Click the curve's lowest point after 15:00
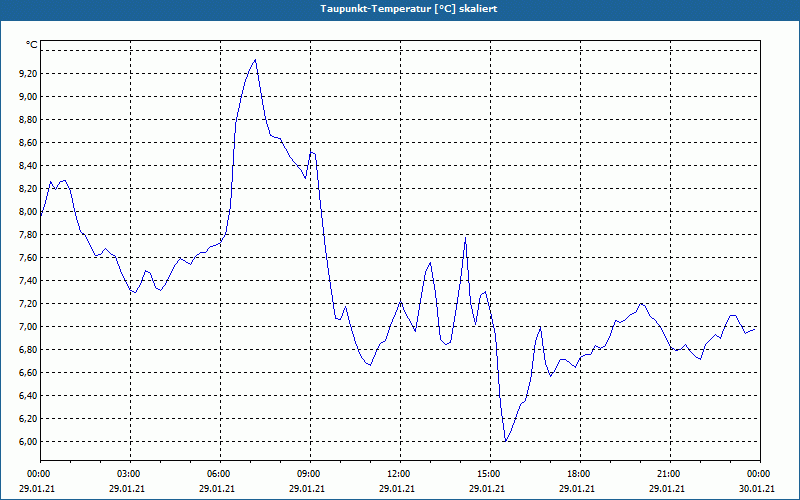Image resolution: width=800 pixels, height=500 pixels. [505, 441]
